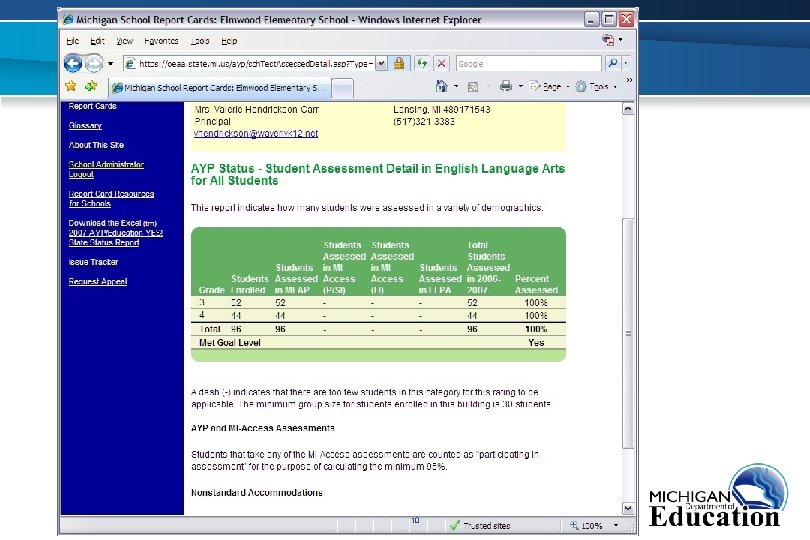Click the principal's email address link
The width and height of the screenshot is (810, 540).
point(256,134)
